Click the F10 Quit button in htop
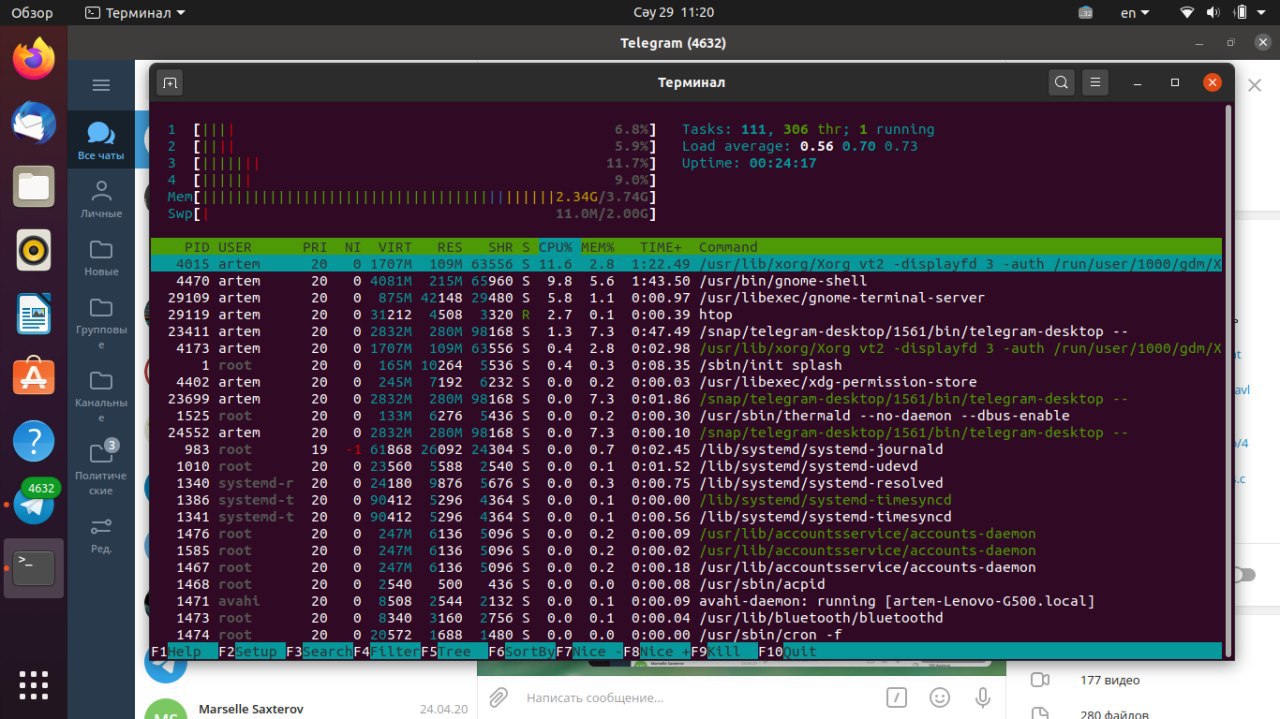1280x719 pixels. pyautogui.click(x=787, y=651)
